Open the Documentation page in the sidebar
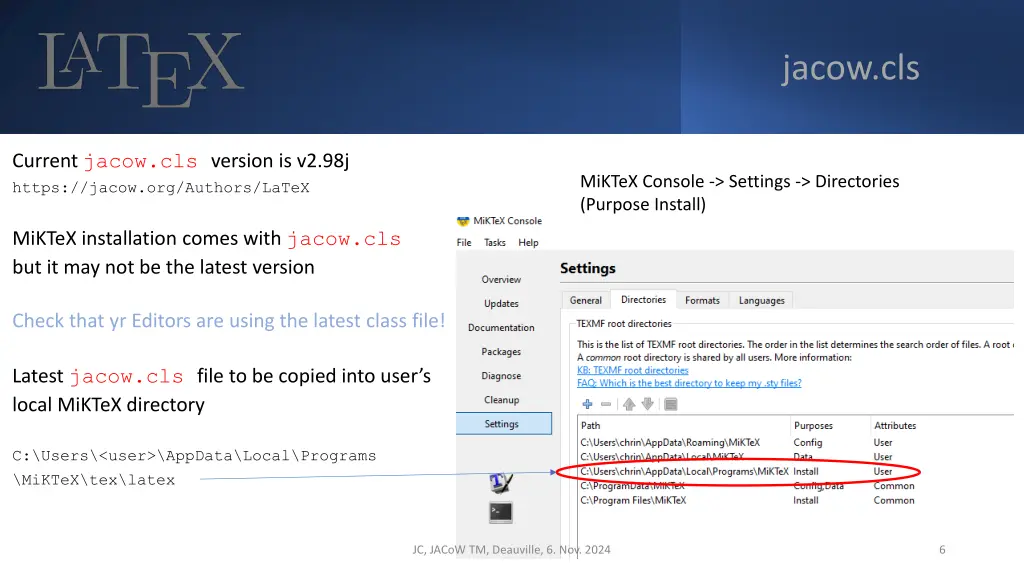The height and width of the screenshot is (576, 1024). (502, 328)
